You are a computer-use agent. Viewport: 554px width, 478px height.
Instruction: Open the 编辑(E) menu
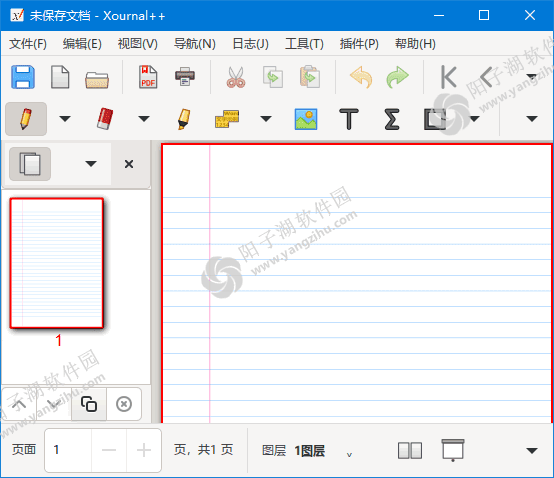click(82, 44)
